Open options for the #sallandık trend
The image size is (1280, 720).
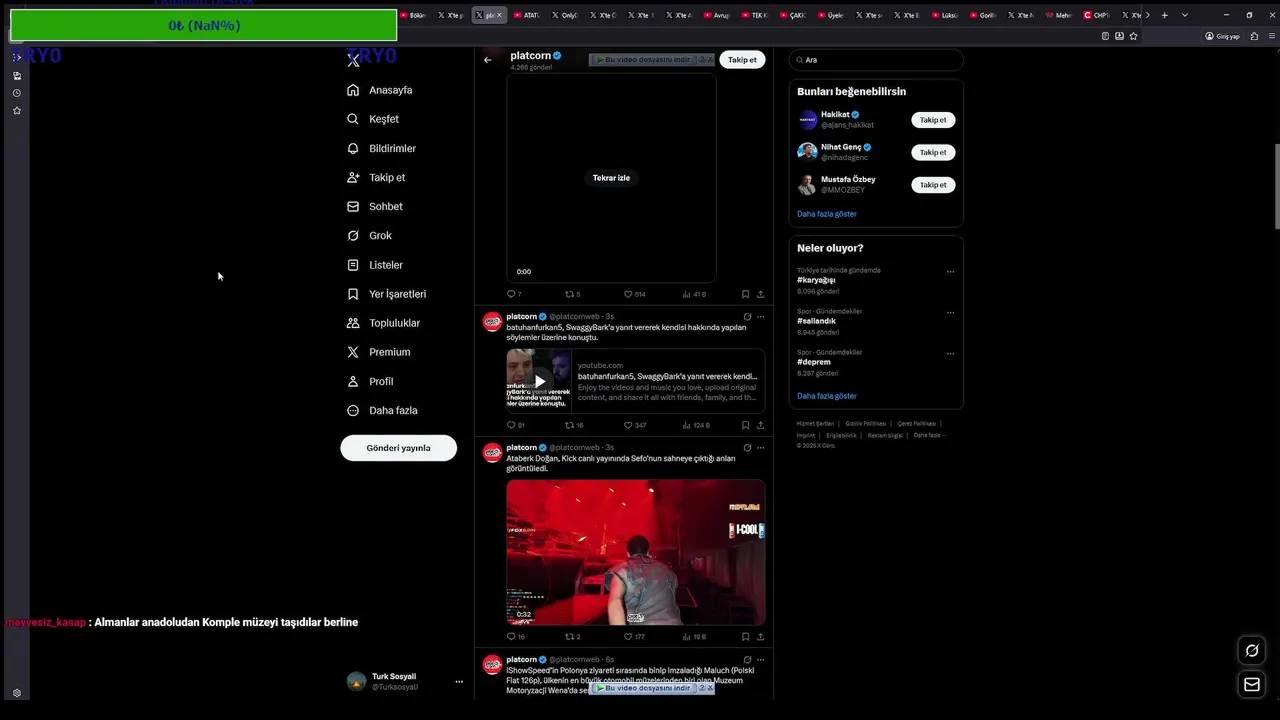click(x=950, y=312)
